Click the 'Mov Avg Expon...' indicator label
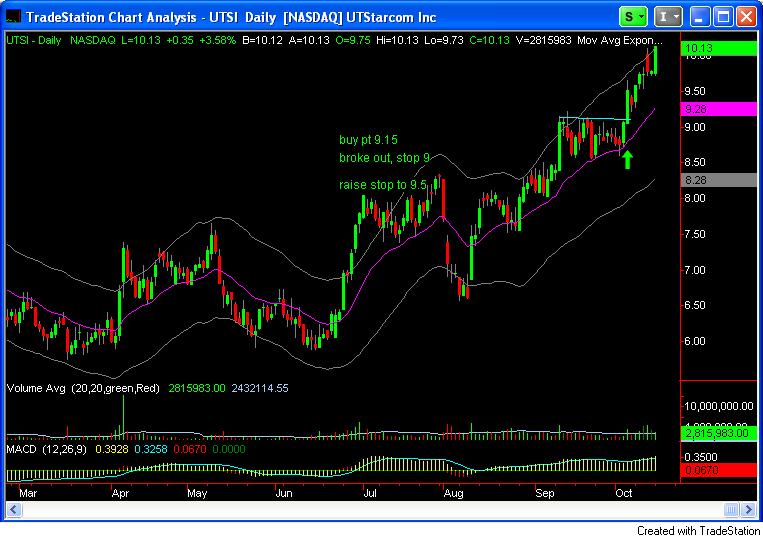Screen dimensions: 763x537 pos(619,40)
